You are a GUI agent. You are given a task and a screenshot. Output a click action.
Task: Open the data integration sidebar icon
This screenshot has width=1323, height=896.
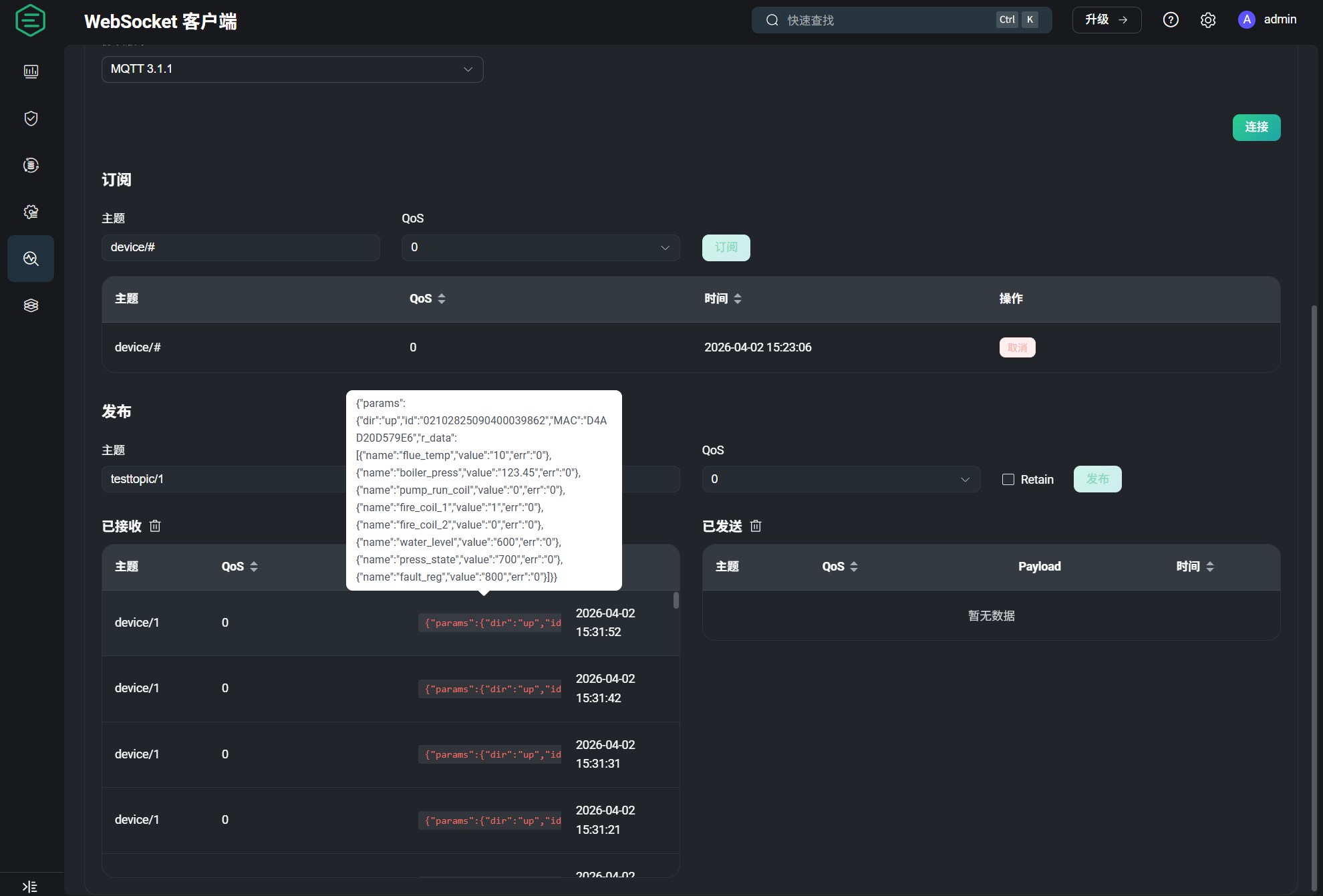[31, 165]
